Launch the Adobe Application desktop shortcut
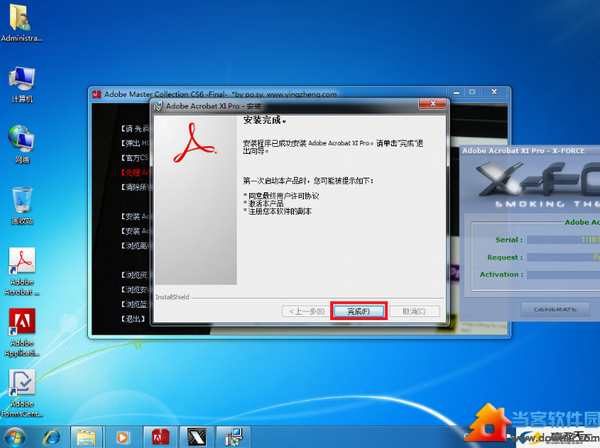 pyautogui.click(x=22, y=333)
